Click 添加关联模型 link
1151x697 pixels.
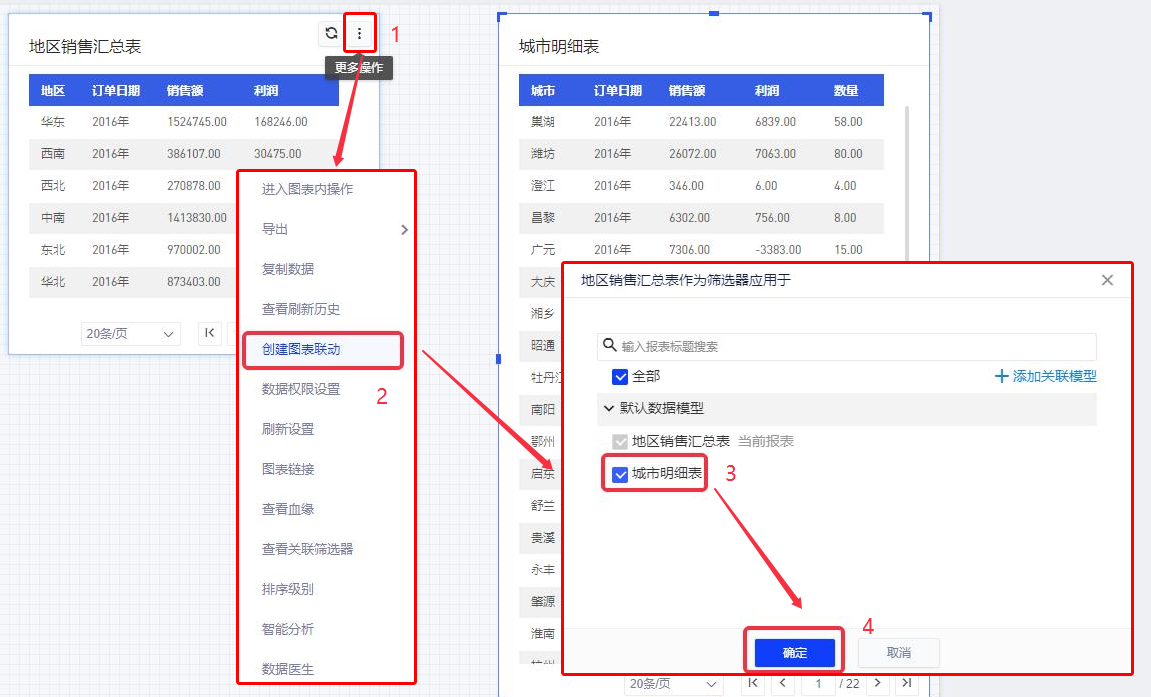pos(1046,376)
